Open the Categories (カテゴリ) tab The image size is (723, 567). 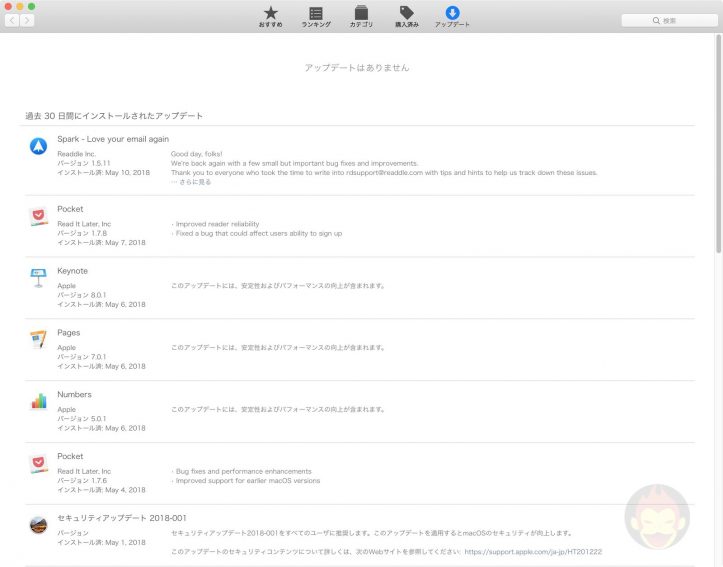click(x=361, y=17)
